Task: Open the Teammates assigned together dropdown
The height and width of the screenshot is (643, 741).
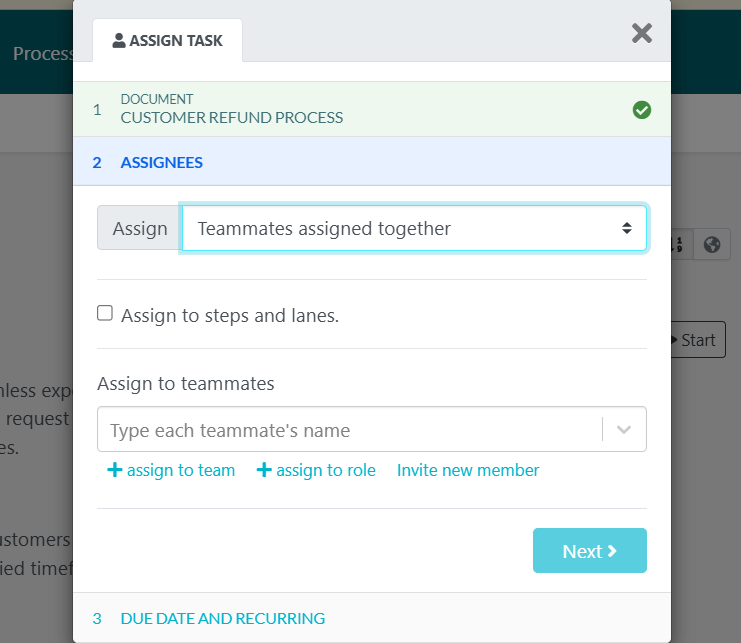Action: pyautogui.click(x=414, y=228)
